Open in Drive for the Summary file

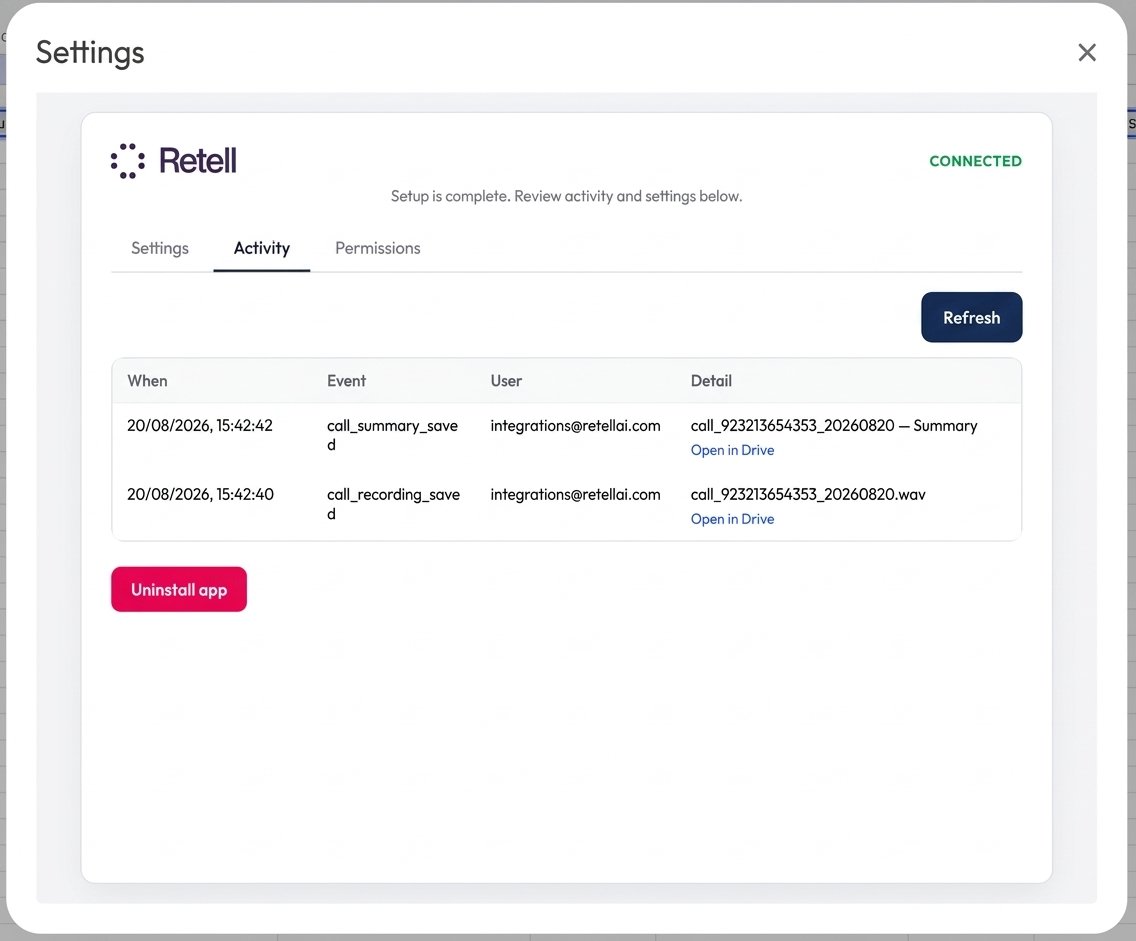[732, 450]
